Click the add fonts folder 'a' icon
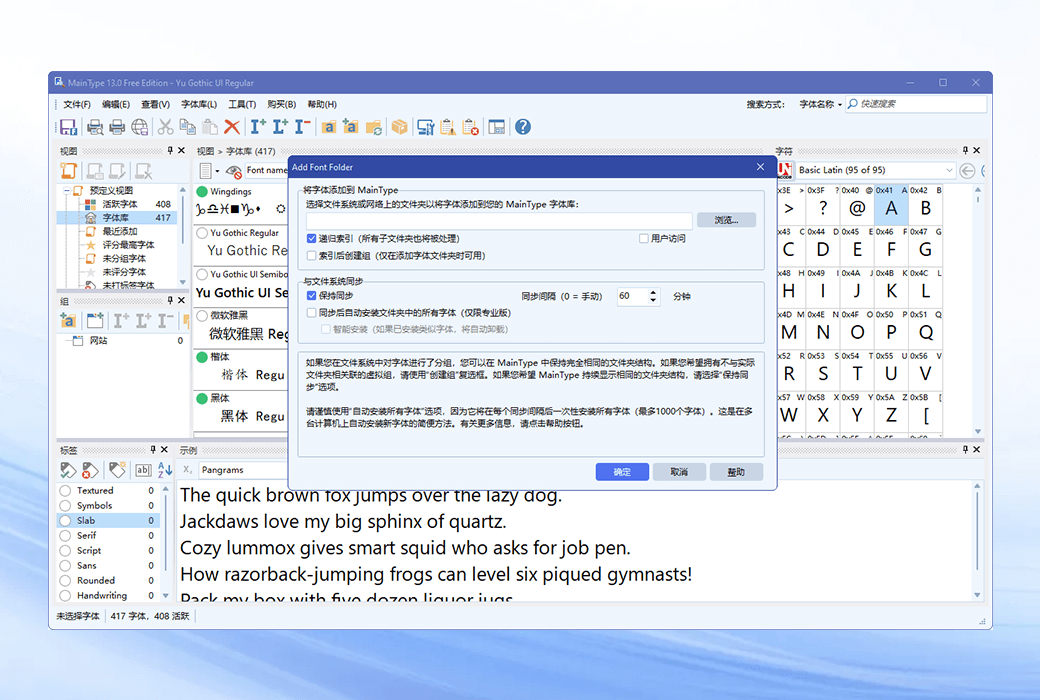Image resolution: width=1040 pixels, height=700 pixels. [x=329, y=127]
